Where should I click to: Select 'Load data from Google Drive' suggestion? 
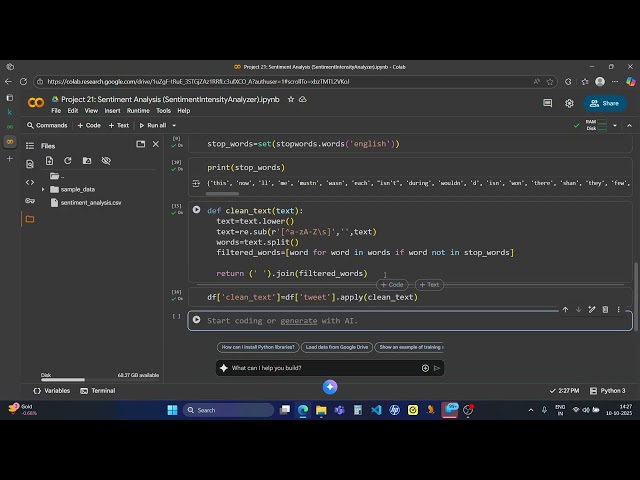[337, 347]
